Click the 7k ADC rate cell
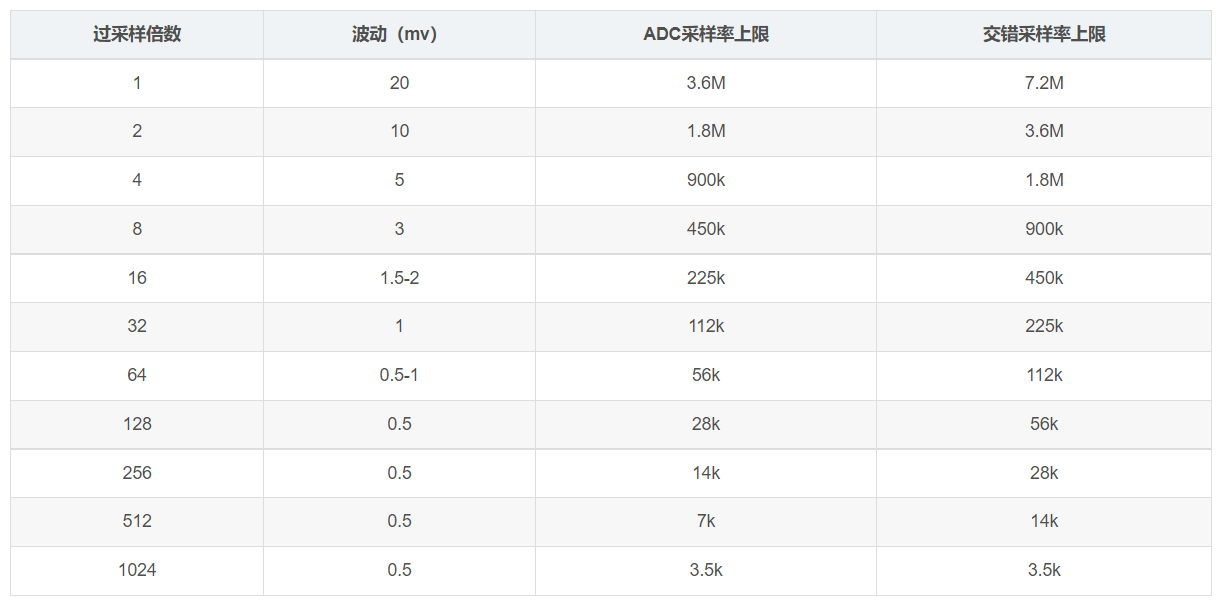This screenshot has height=611, width=1222. pyautogui.click(x=706, y=521)
